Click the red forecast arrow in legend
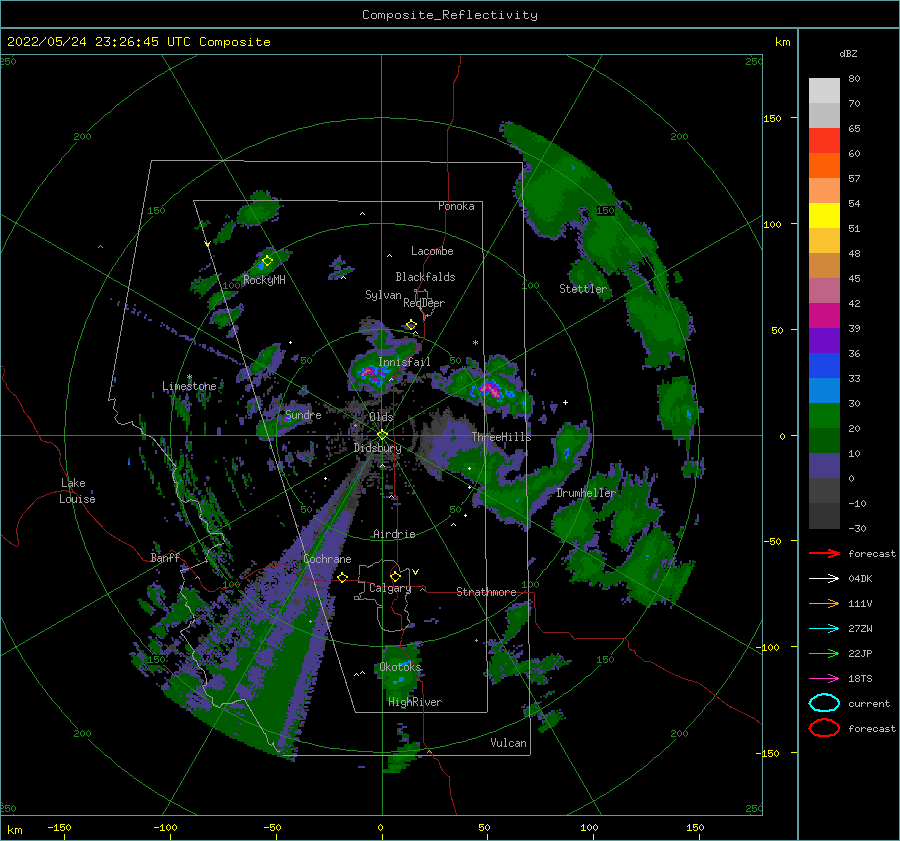The image size is (900, 841). pyautogui.click(x=824, y=553)
